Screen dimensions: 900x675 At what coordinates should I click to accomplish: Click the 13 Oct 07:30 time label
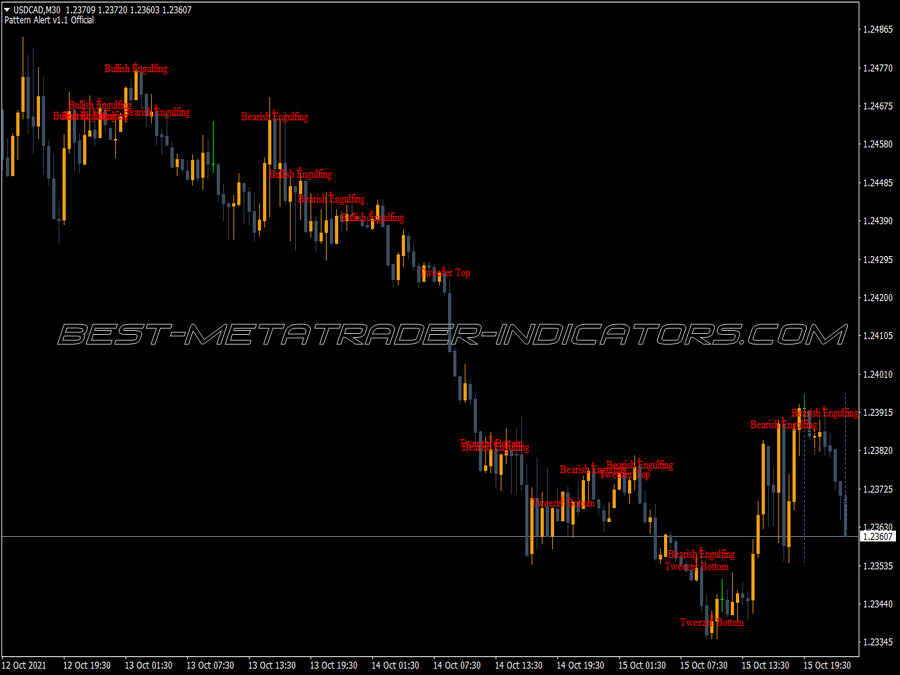(210, 665)
